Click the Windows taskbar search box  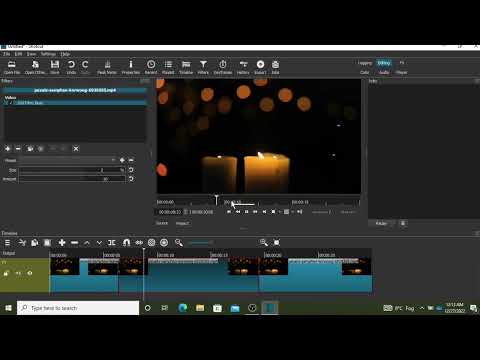click(x=78, y=308)
